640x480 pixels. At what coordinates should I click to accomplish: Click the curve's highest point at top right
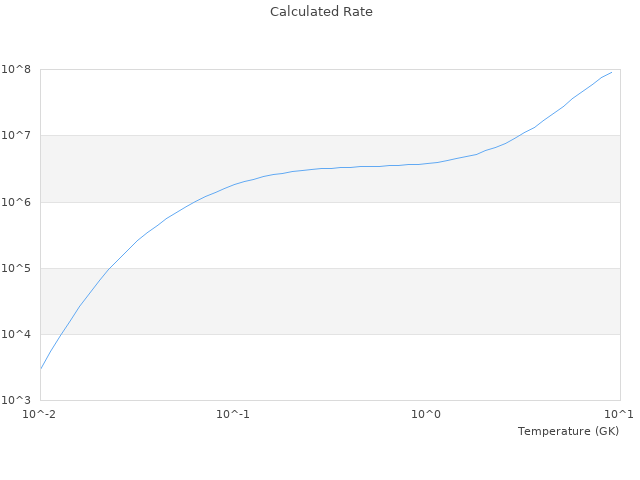click(x=611, y=72)
